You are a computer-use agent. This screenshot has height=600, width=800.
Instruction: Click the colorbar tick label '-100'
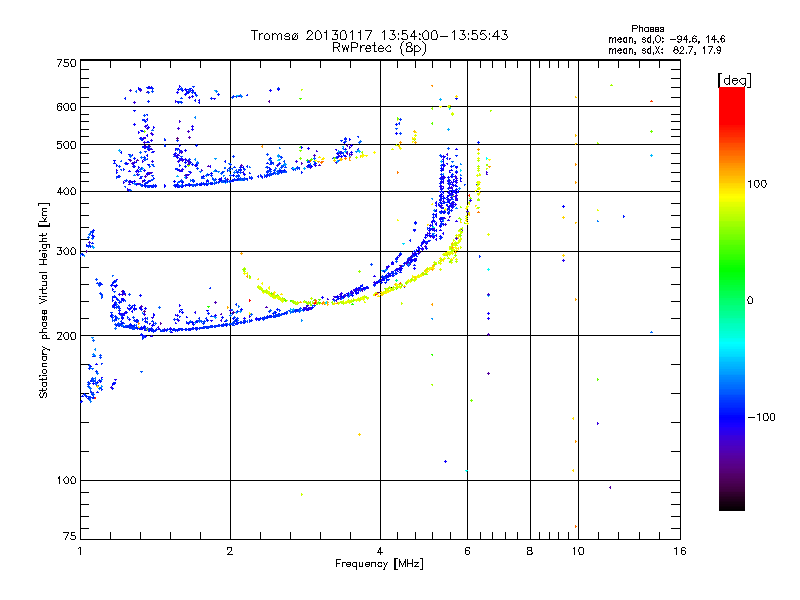762,417
